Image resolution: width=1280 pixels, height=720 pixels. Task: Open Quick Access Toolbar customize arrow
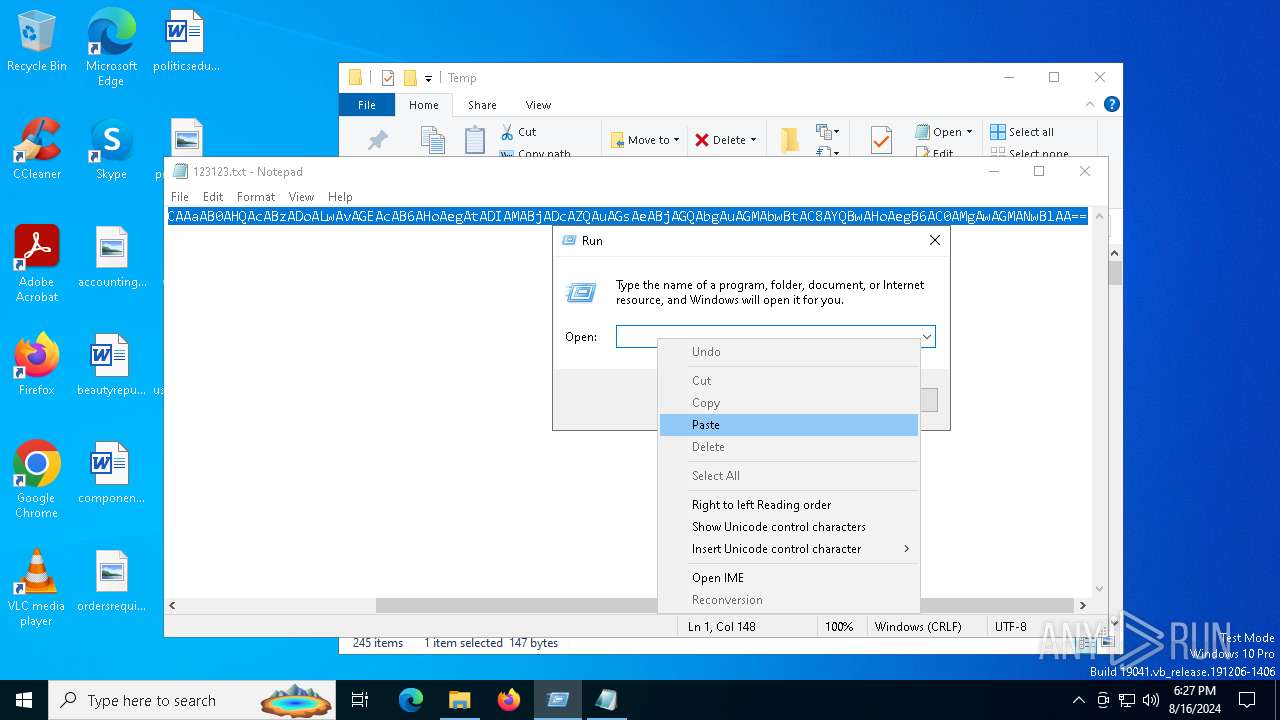pos(429,78)
